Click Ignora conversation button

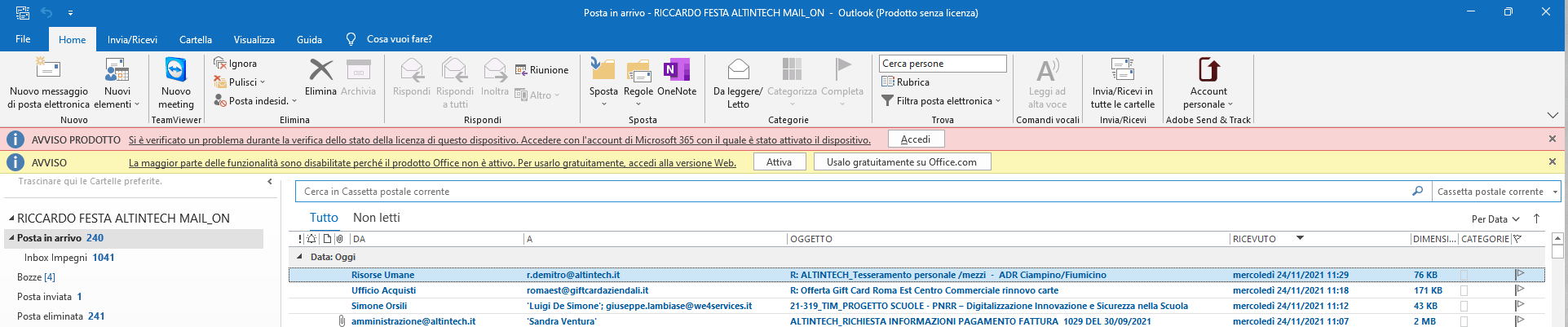tap(236, 64)
